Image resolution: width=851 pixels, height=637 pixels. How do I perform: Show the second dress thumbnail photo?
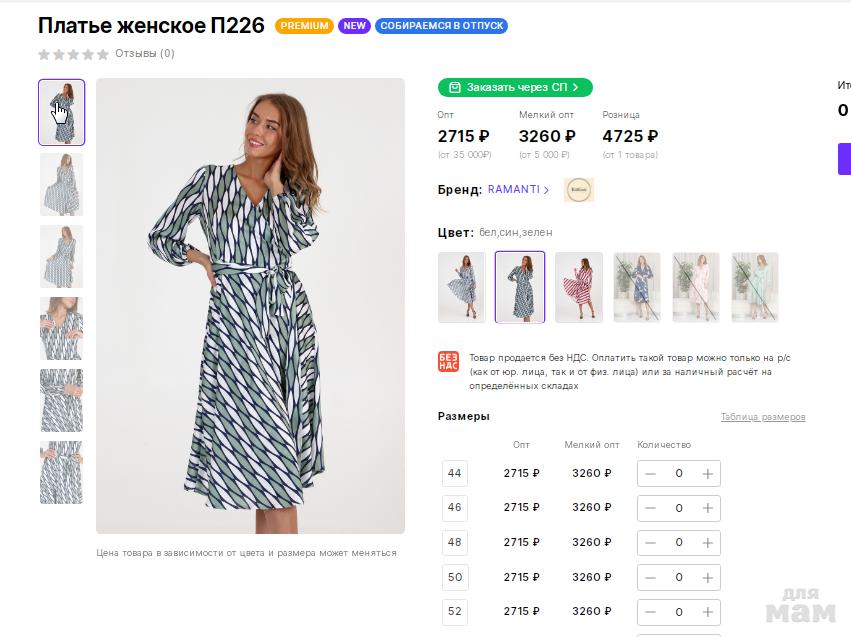pos(62,184)
